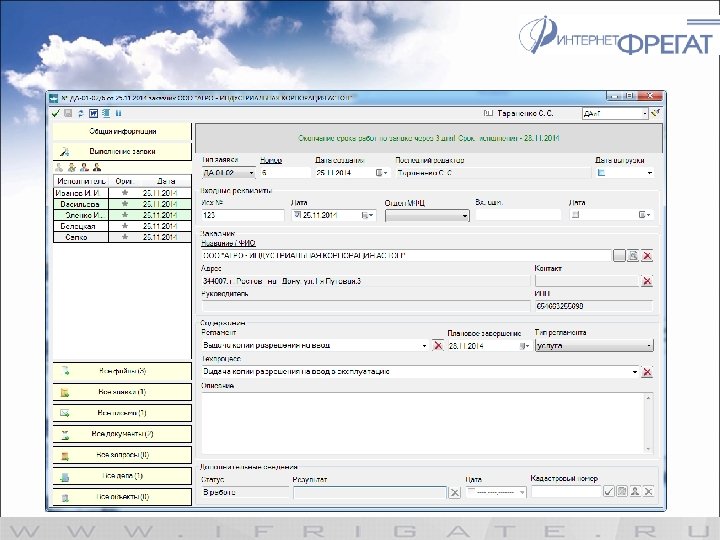Click the Word export icon in toolbar
Viewport: 720px width, 540px height.
click(x=93, y=114)
